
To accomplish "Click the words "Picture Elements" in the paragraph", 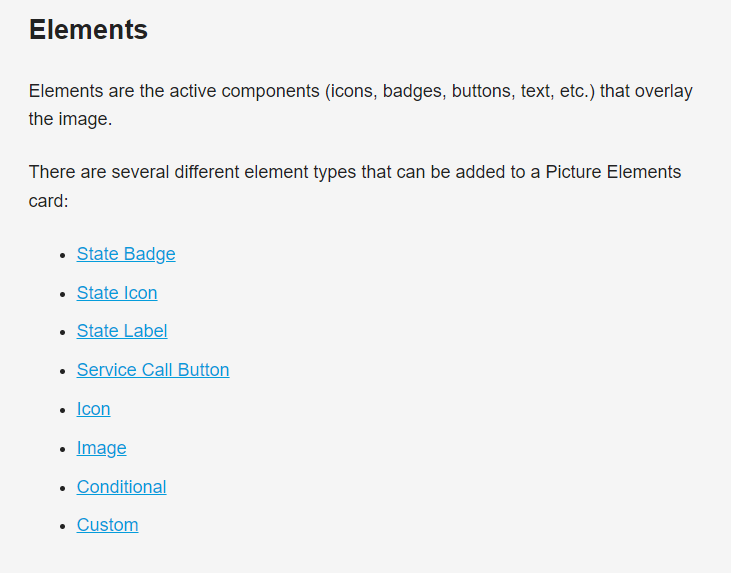I will tap(613, 172).
